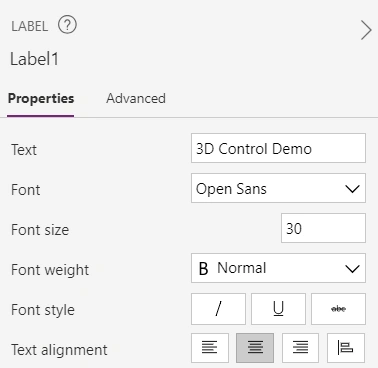
Task: Open the Font dropdown showing Open Sans
Action: click(278, 188)
